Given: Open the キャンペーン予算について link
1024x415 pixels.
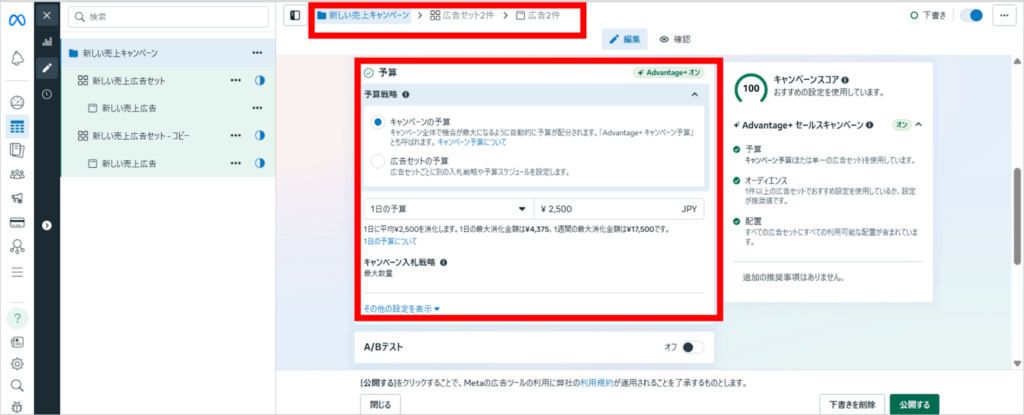Looking at the screenshot, I should [x=472, y=142].
